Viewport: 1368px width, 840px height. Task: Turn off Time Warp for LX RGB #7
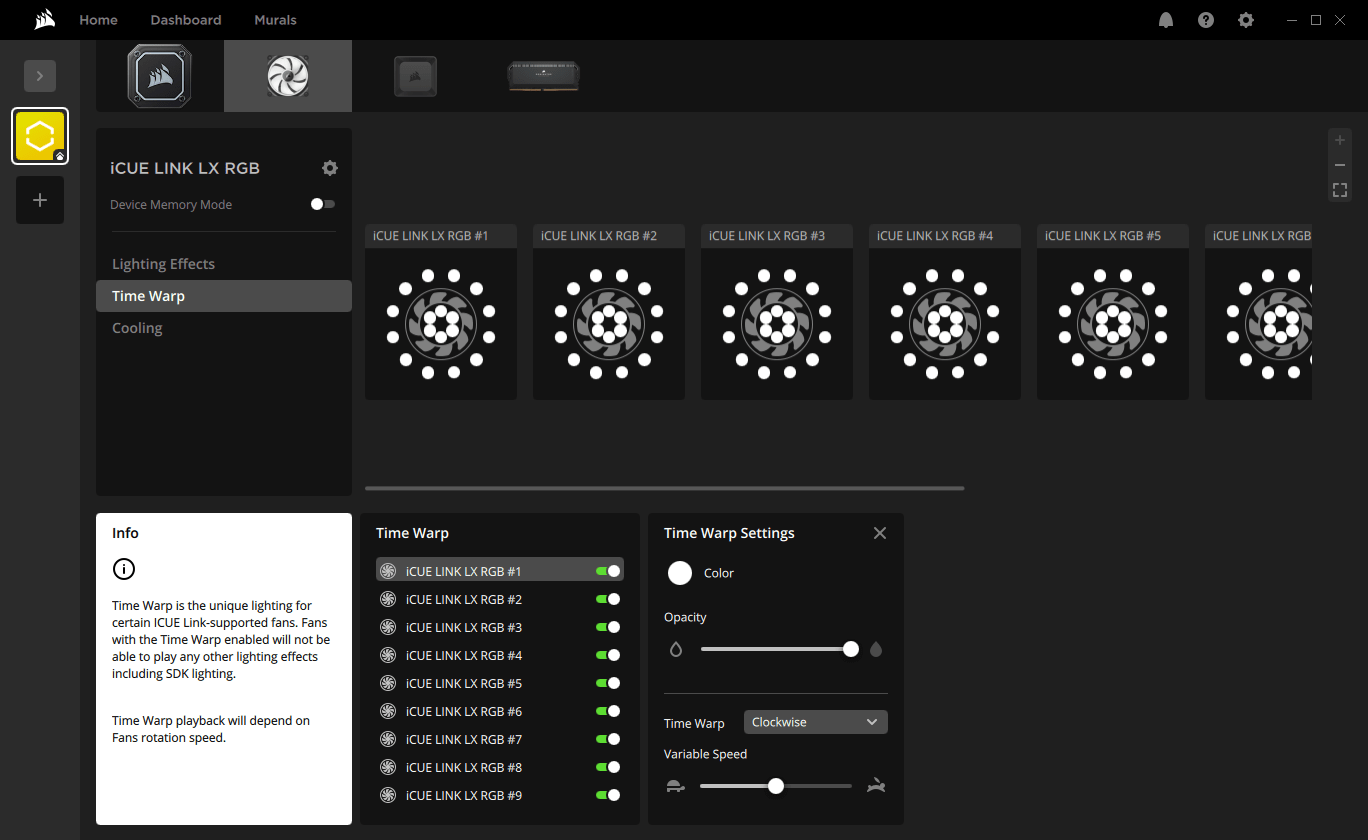coord(608,740)
